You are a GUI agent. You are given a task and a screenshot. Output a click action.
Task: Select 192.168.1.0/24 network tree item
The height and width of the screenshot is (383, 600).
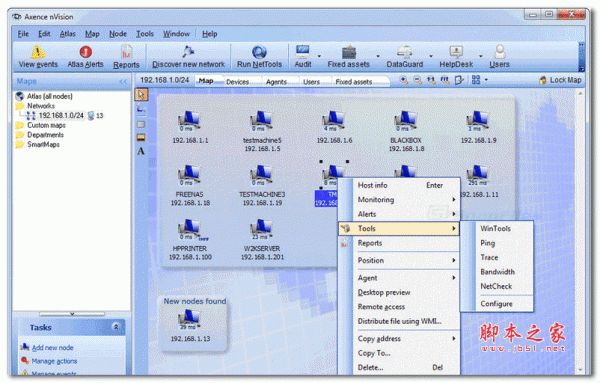click(x=61, y=115)
